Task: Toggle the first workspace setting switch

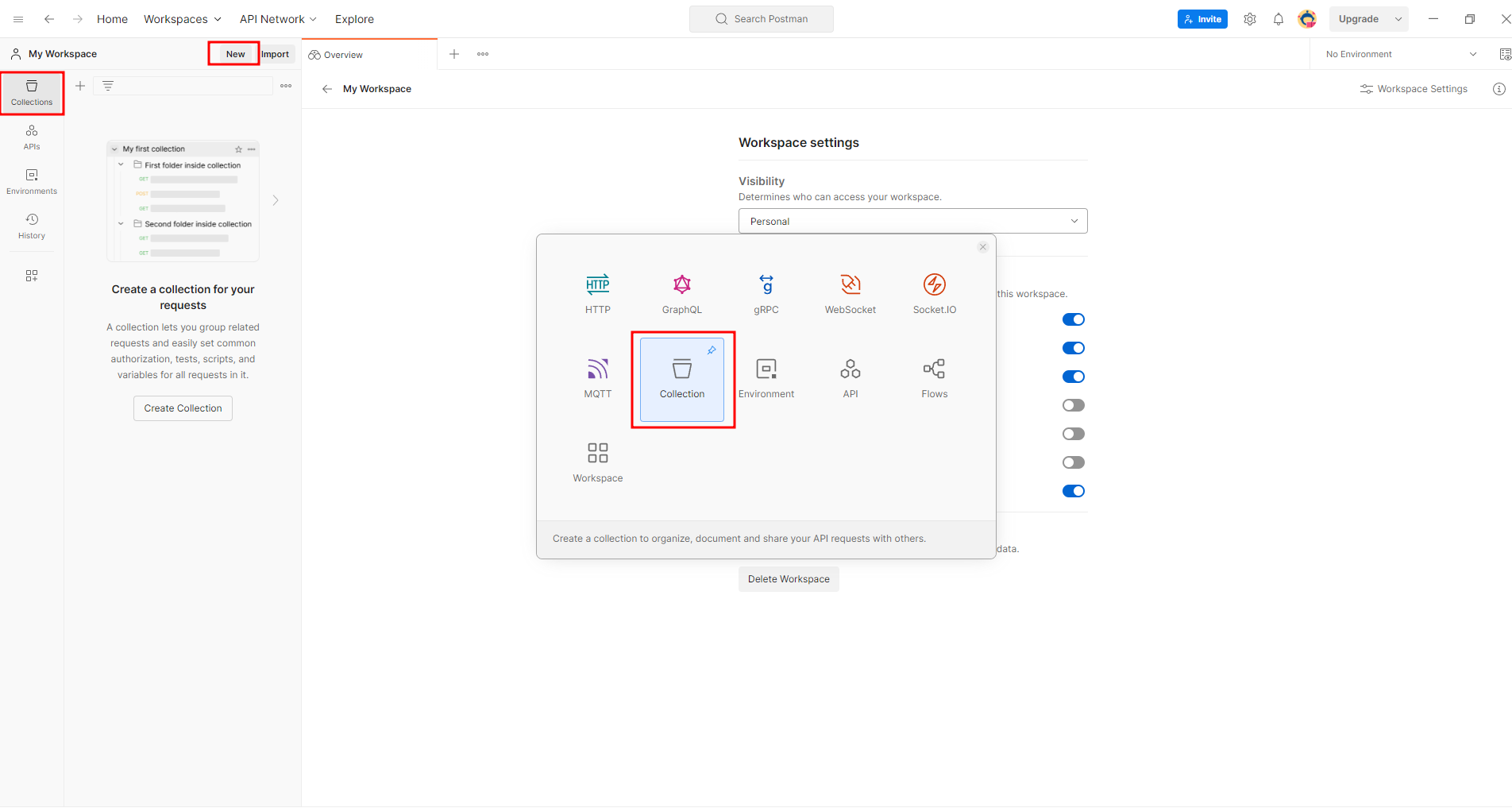Action: tap(1074, 319)
